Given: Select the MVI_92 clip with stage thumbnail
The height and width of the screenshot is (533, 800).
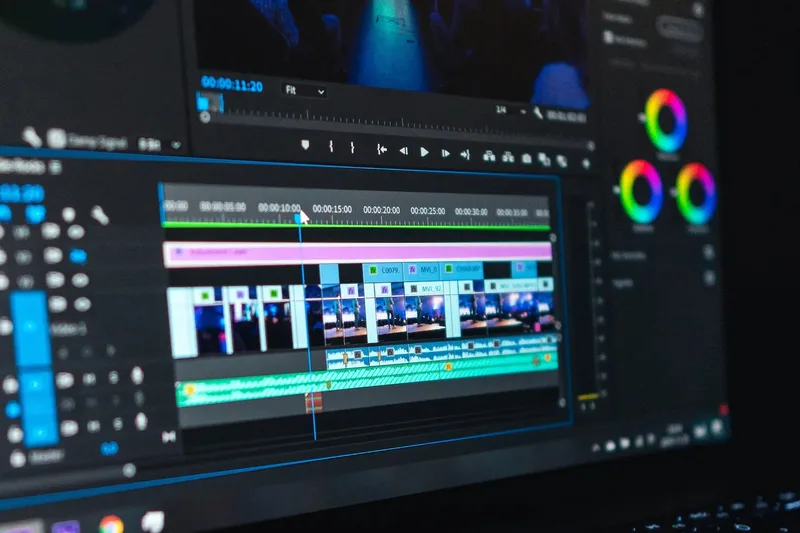Looking at the screenshot, I should point(426,313).
